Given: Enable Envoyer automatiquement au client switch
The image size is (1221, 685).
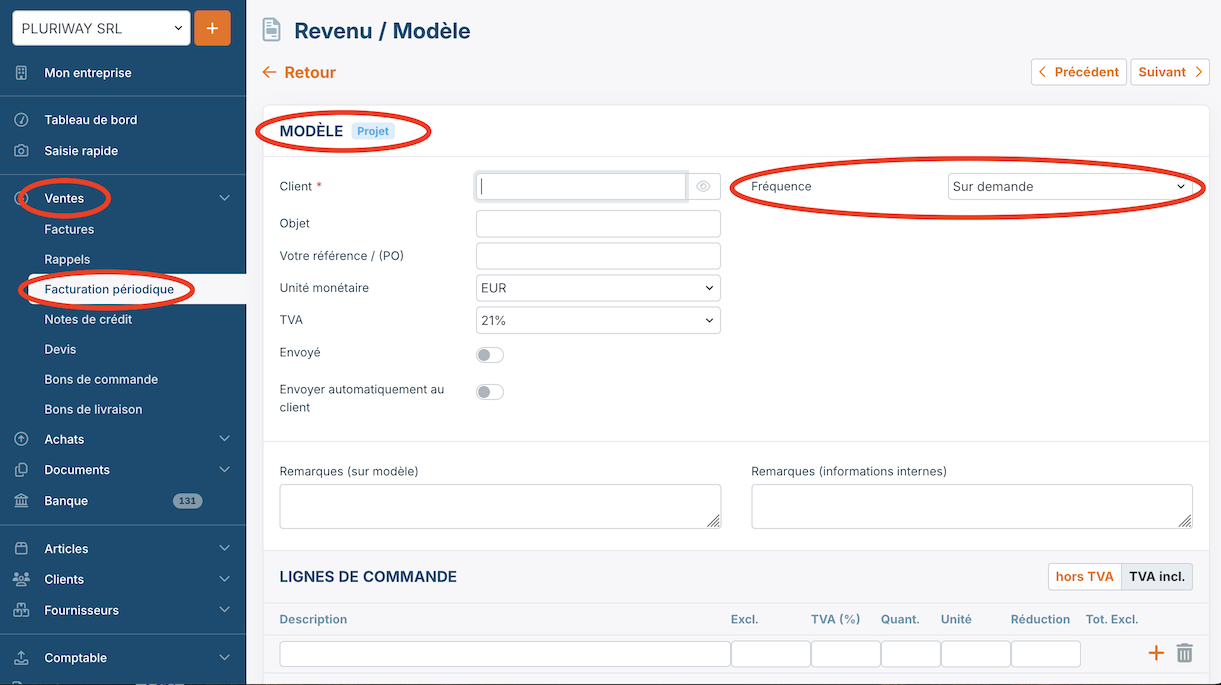Looking at the screenshot, I should [x=490, y=392].
